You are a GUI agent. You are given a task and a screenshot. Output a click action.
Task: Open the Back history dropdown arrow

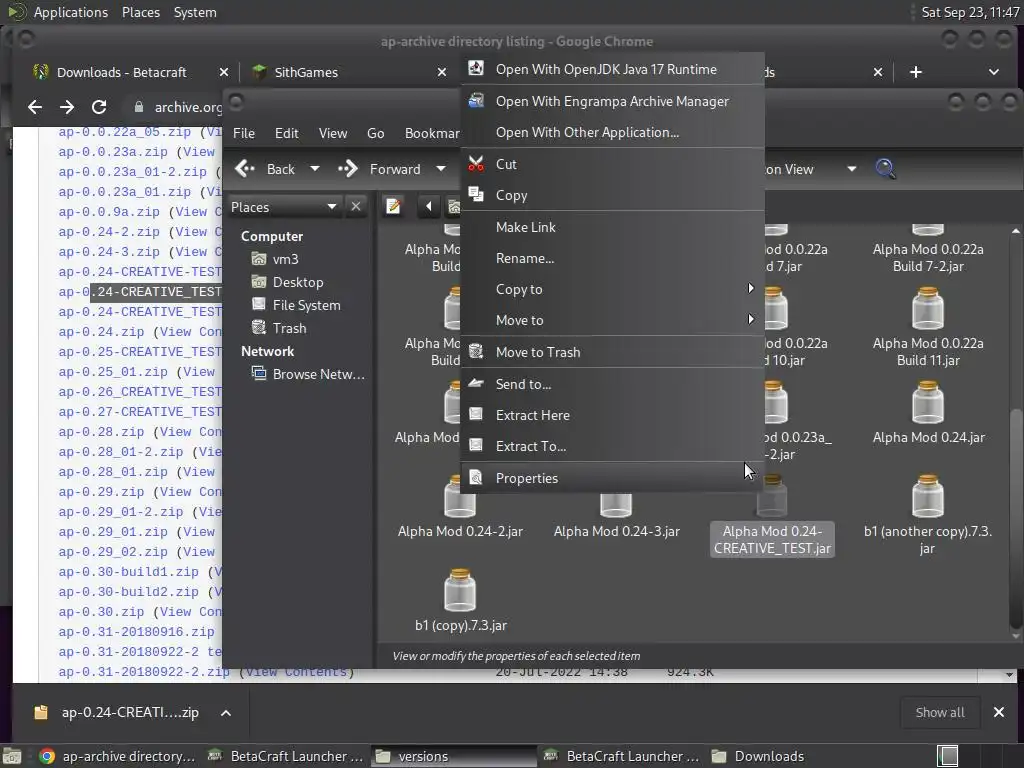click(x=315, y=169)
